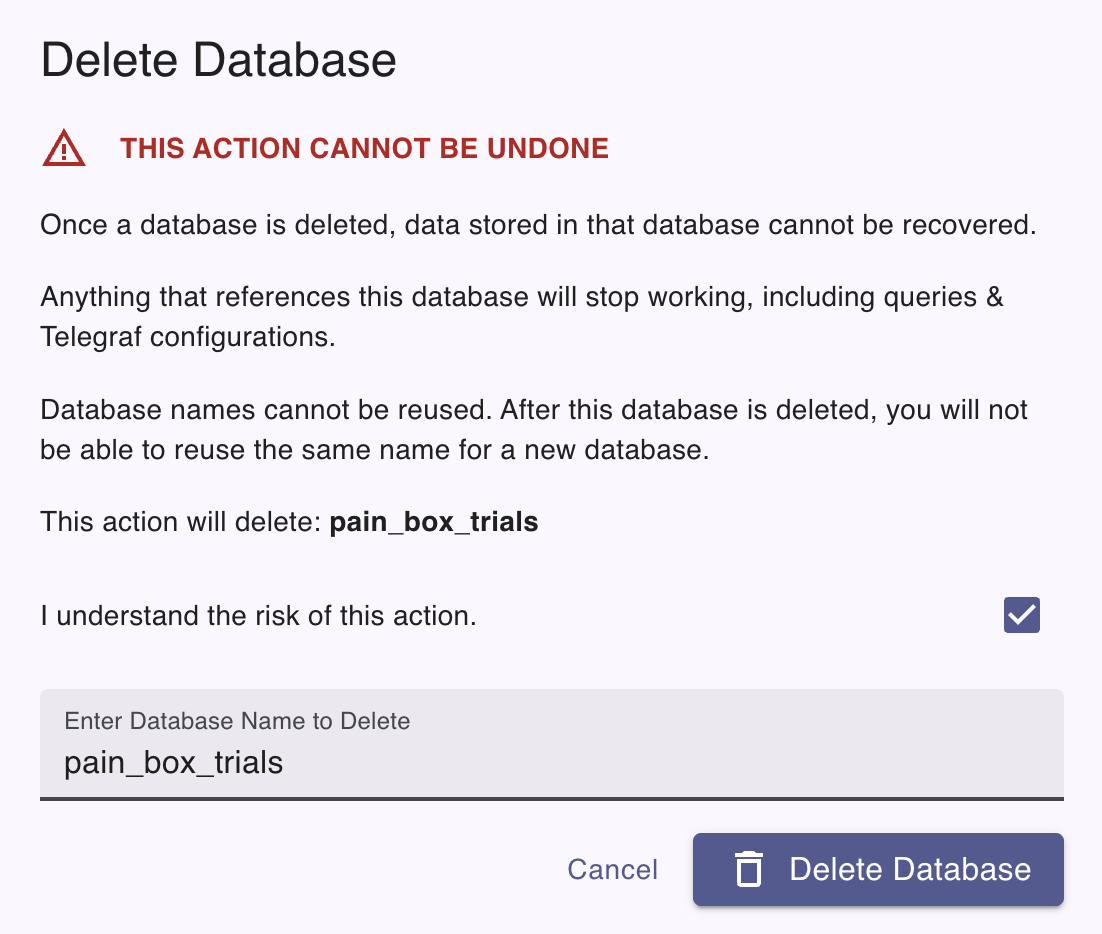1102x934 pixels.
Task: Click inside the database name input field
Action: 550,760
